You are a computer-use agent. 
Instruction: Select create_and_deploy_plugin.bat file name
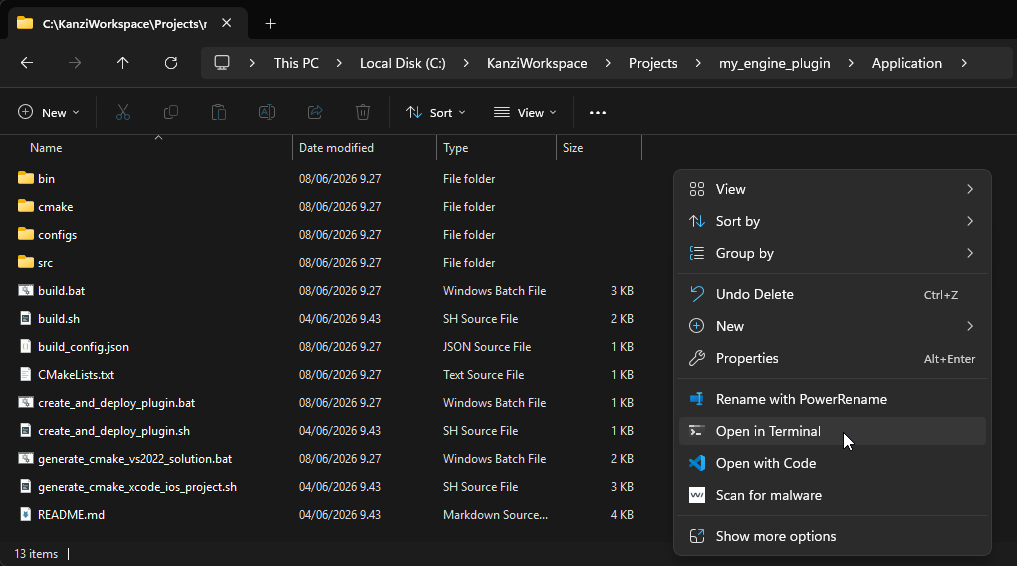point(117,403)
